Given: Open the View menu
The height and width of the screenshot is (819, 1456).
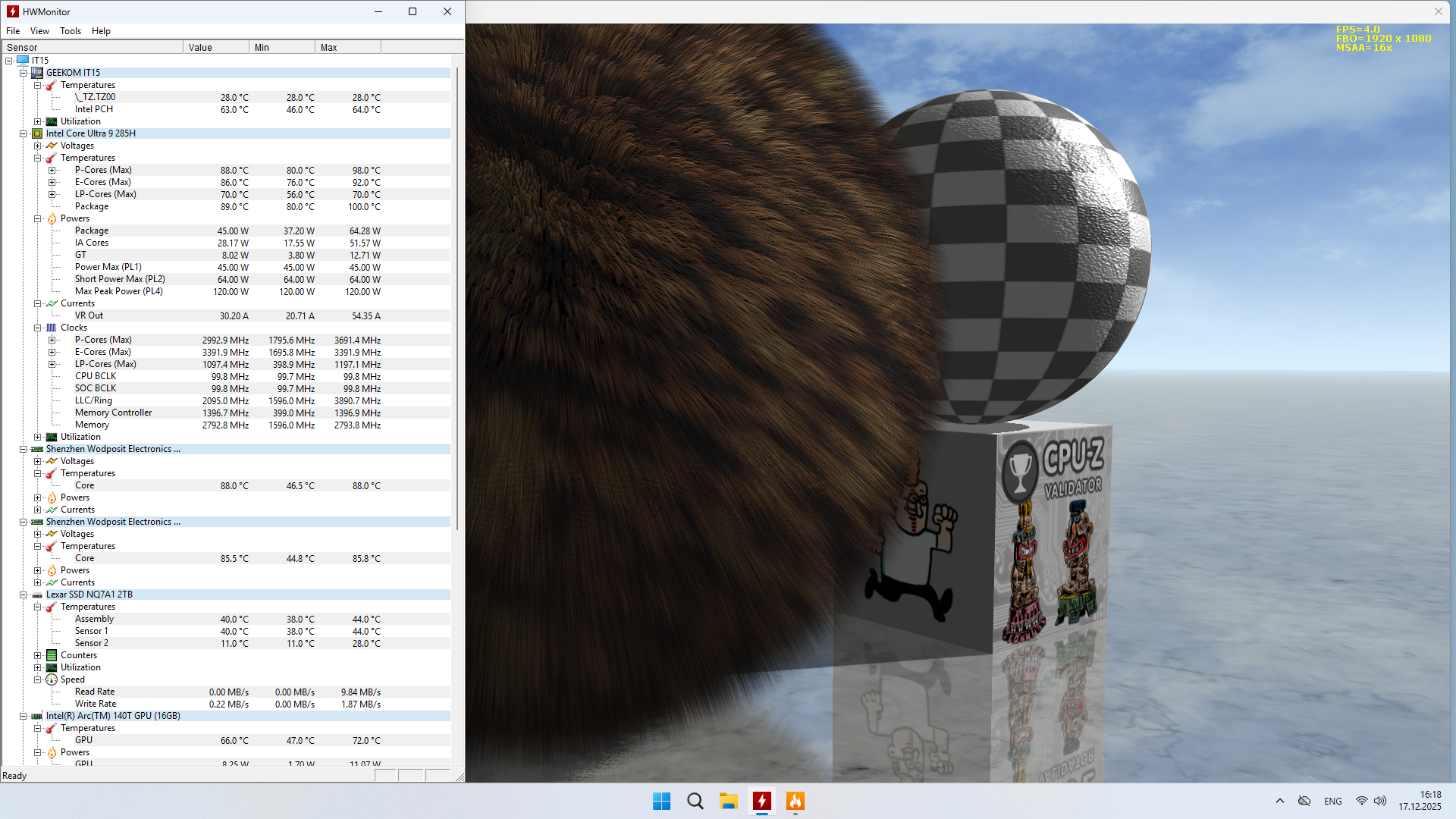Looking at the screenshot, I should pos(39,31).
